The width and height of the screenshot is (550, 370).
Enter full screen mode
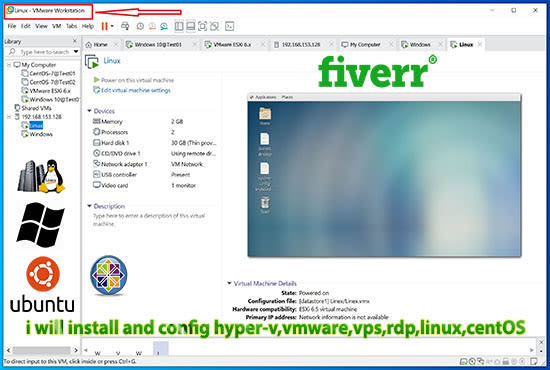[x=203, y=26]
